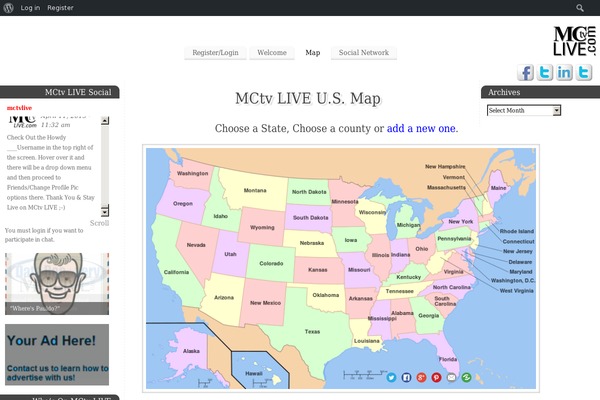Pin the map with Pinterest icon
The image size is (600, 400).
(436, 378)
